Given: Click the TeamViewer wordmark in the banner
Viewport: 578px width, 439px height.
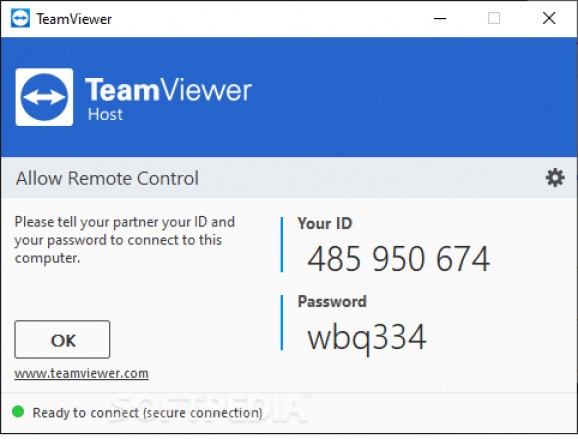Looking at the screenshot, I should tap(168, 90).
